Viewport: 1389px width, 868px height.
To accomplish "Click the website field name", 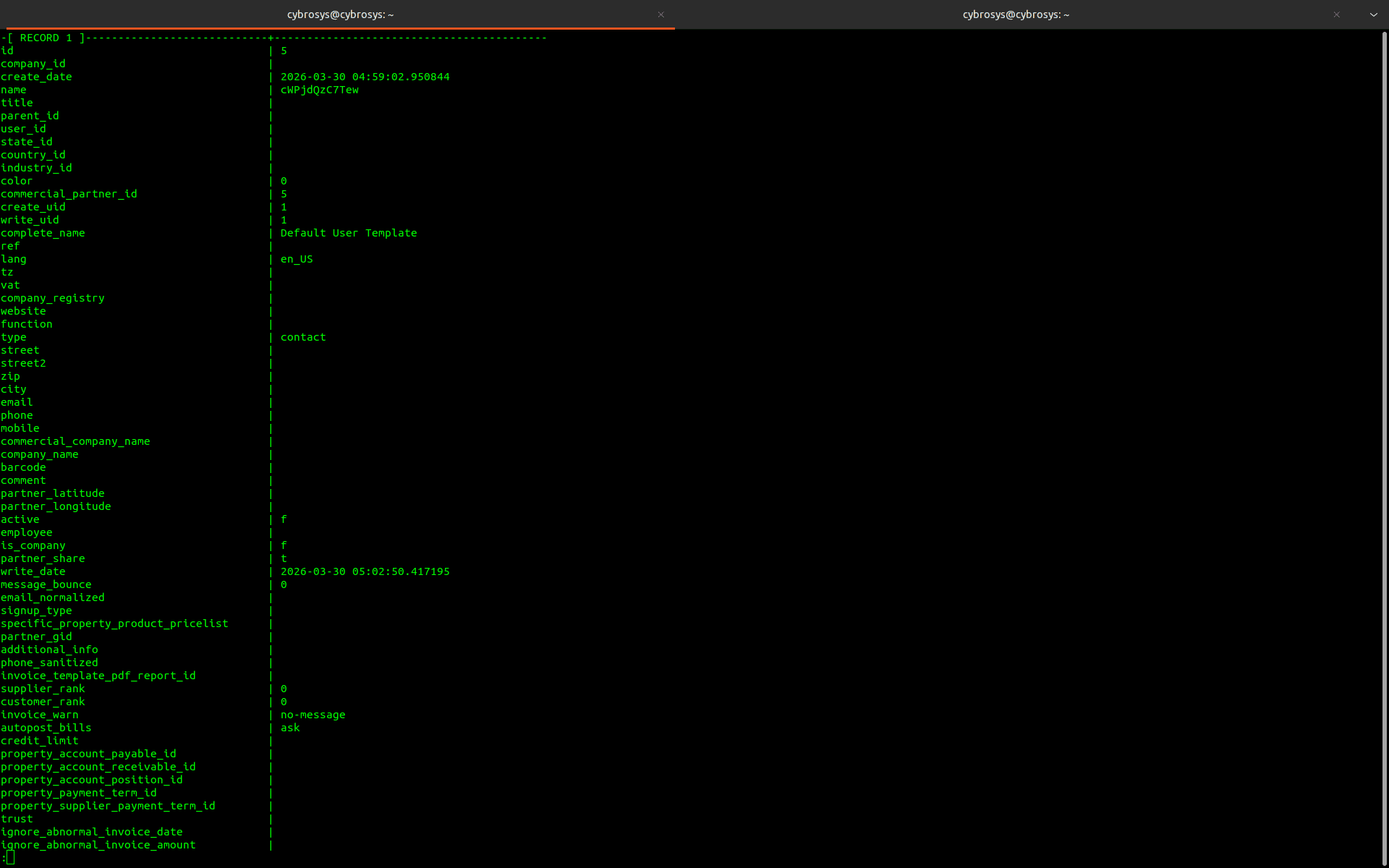I will pyautogui.click(x=23, y=311).
